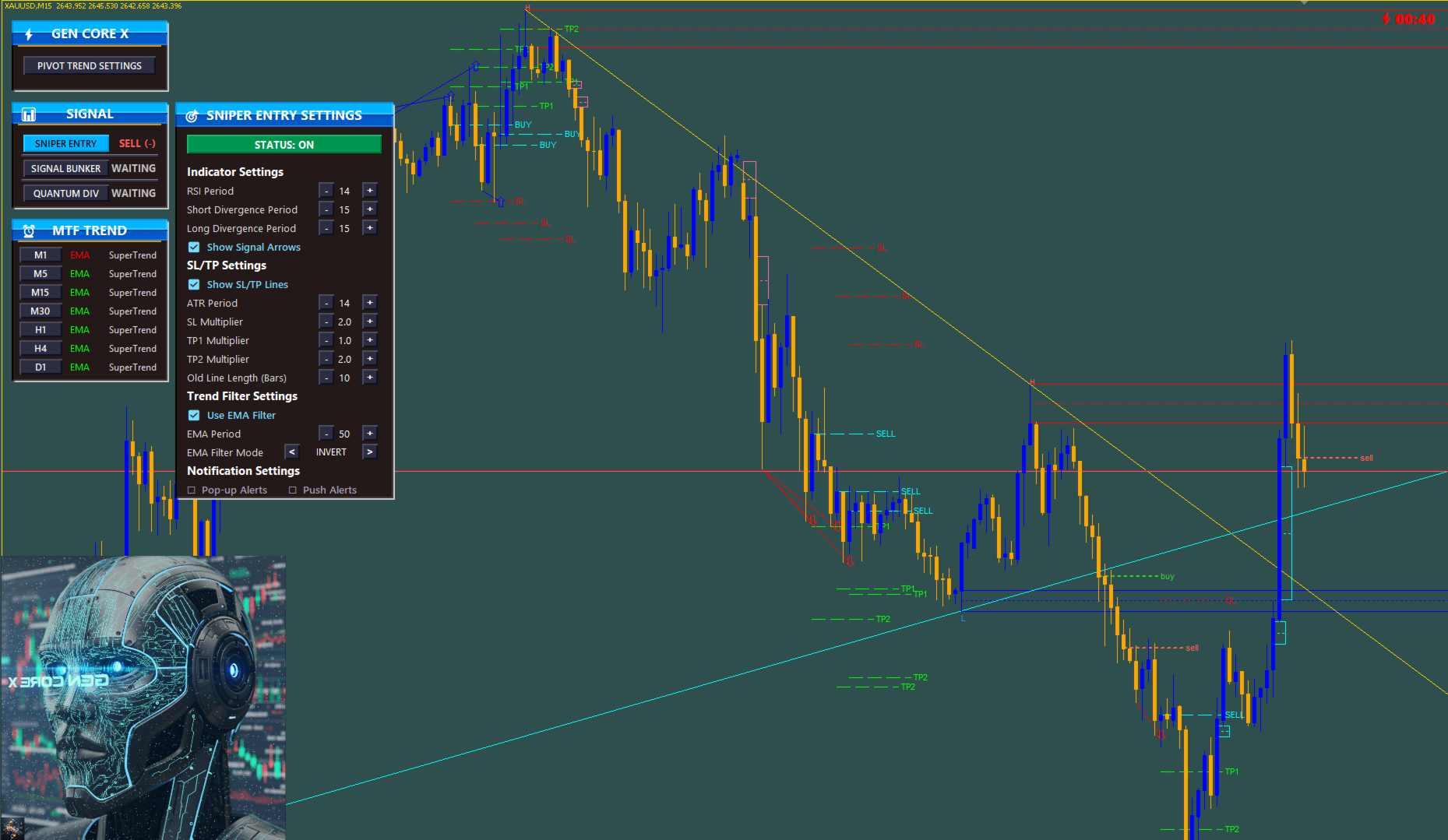Click the Sniper Entry Settings target icon
Image resolution: width=1448 pixels, height=840 pixels.
point(192,116)
